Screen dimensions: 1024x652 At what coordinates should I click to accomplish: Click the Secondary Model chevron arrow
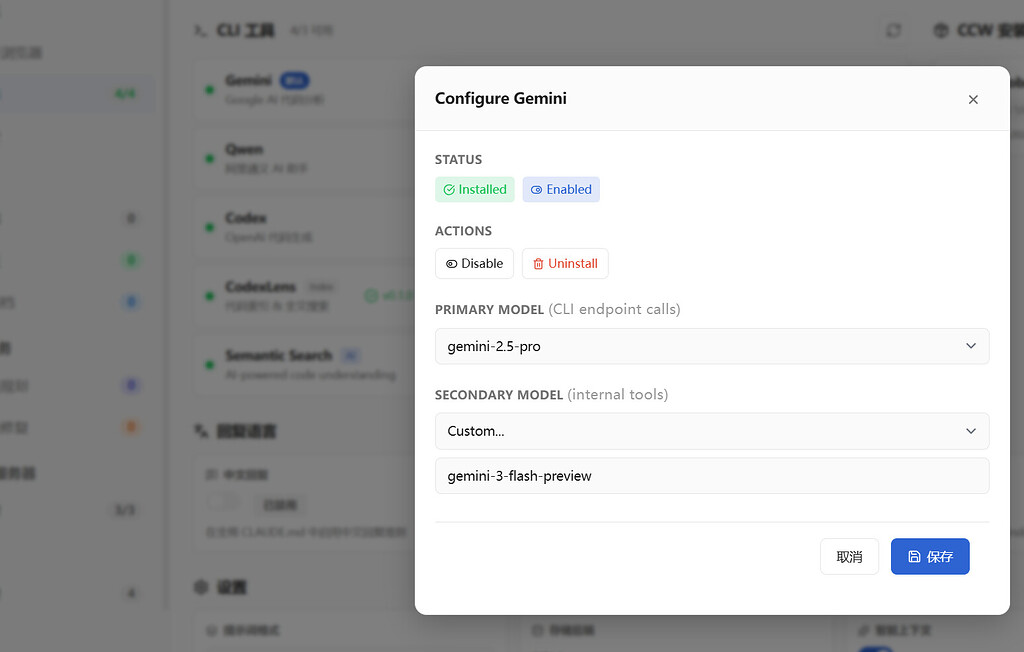coord(971,431)
